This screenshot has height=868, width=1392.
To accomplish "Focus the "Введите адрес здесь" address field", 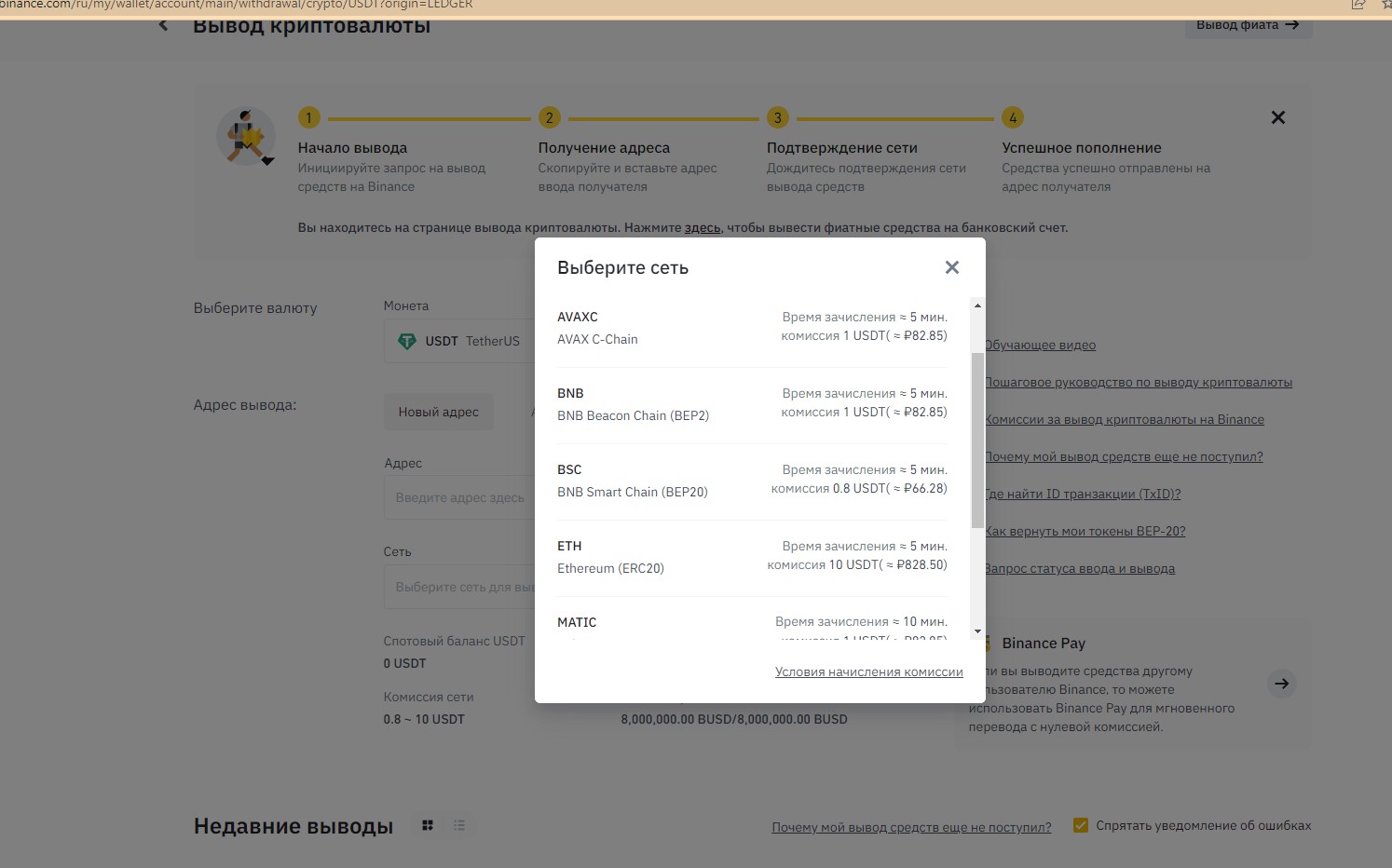I will pyautogui.click(x=459, y=497).
